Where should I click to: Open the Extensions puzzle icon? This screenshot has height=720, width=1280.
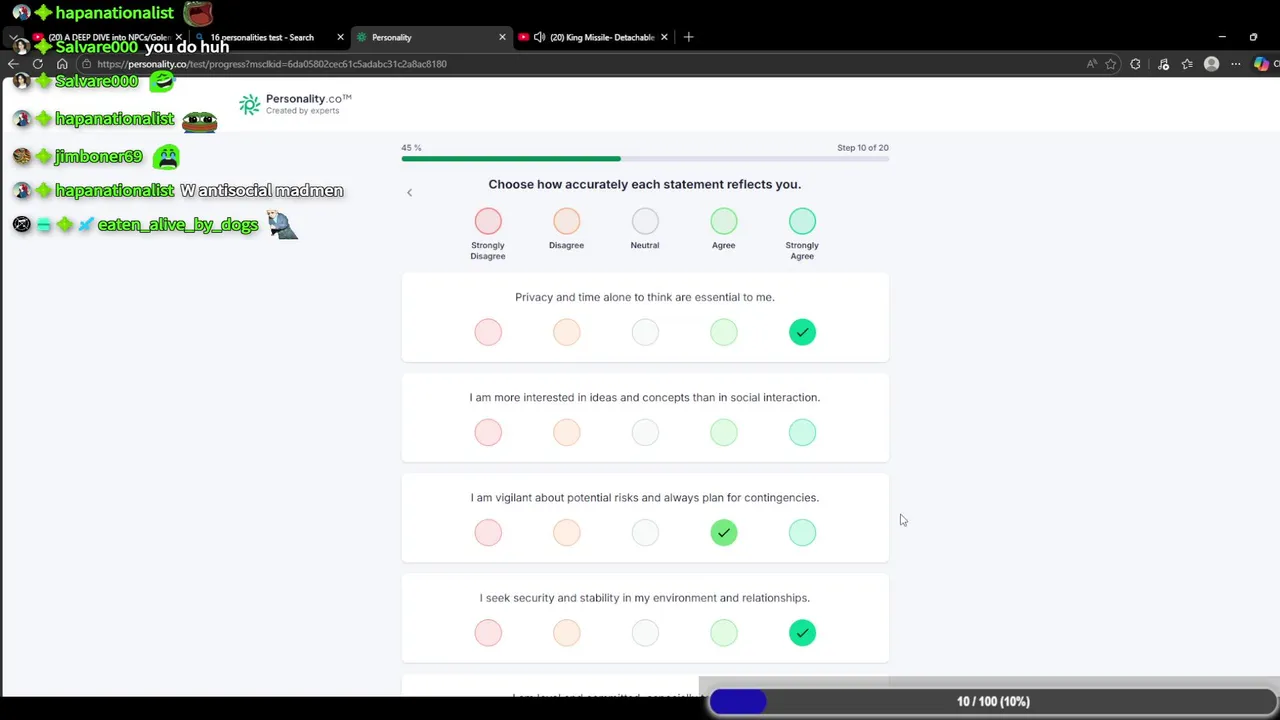coord(1135,64)
